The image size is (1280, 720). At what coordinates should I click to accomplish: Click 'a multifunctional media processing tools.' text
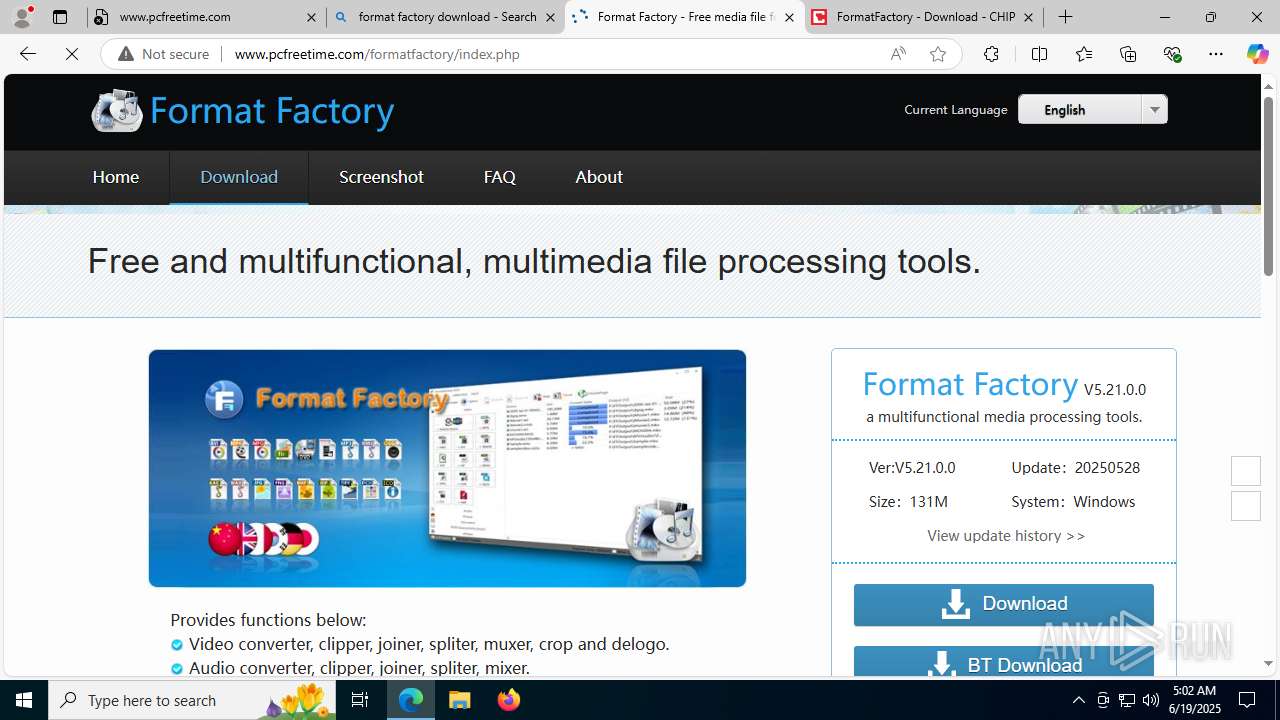pos(1004,417)
